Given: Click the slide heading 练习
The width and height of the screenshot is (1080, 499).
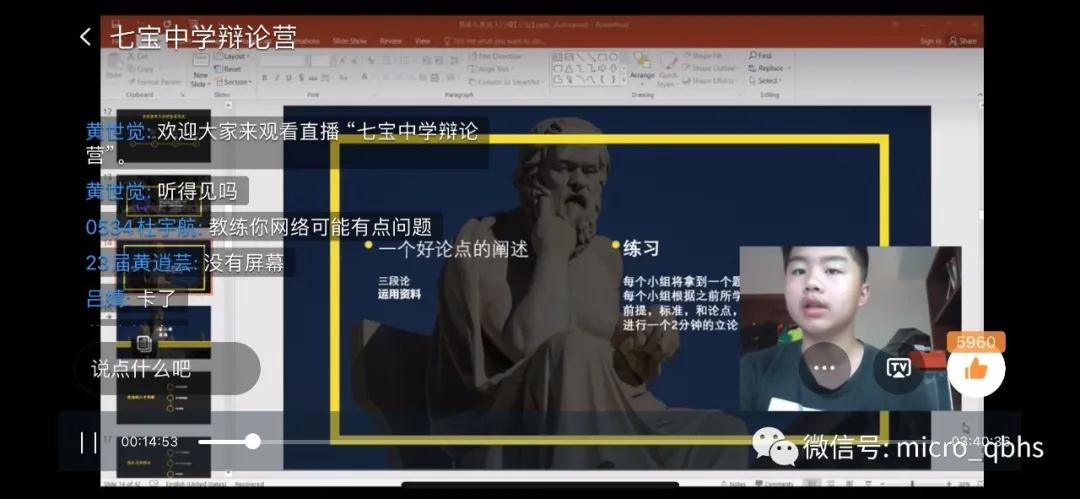Looking at the screenshot, I should [x=641, y=249].
